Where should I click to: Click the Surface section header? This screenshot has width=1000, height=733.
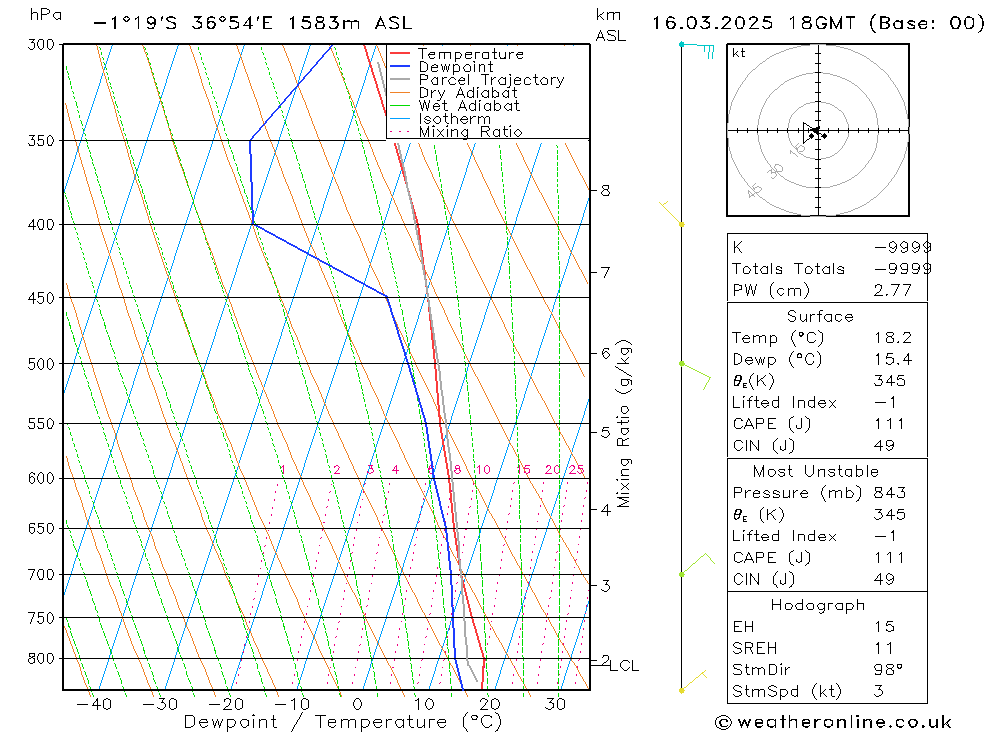820,316
